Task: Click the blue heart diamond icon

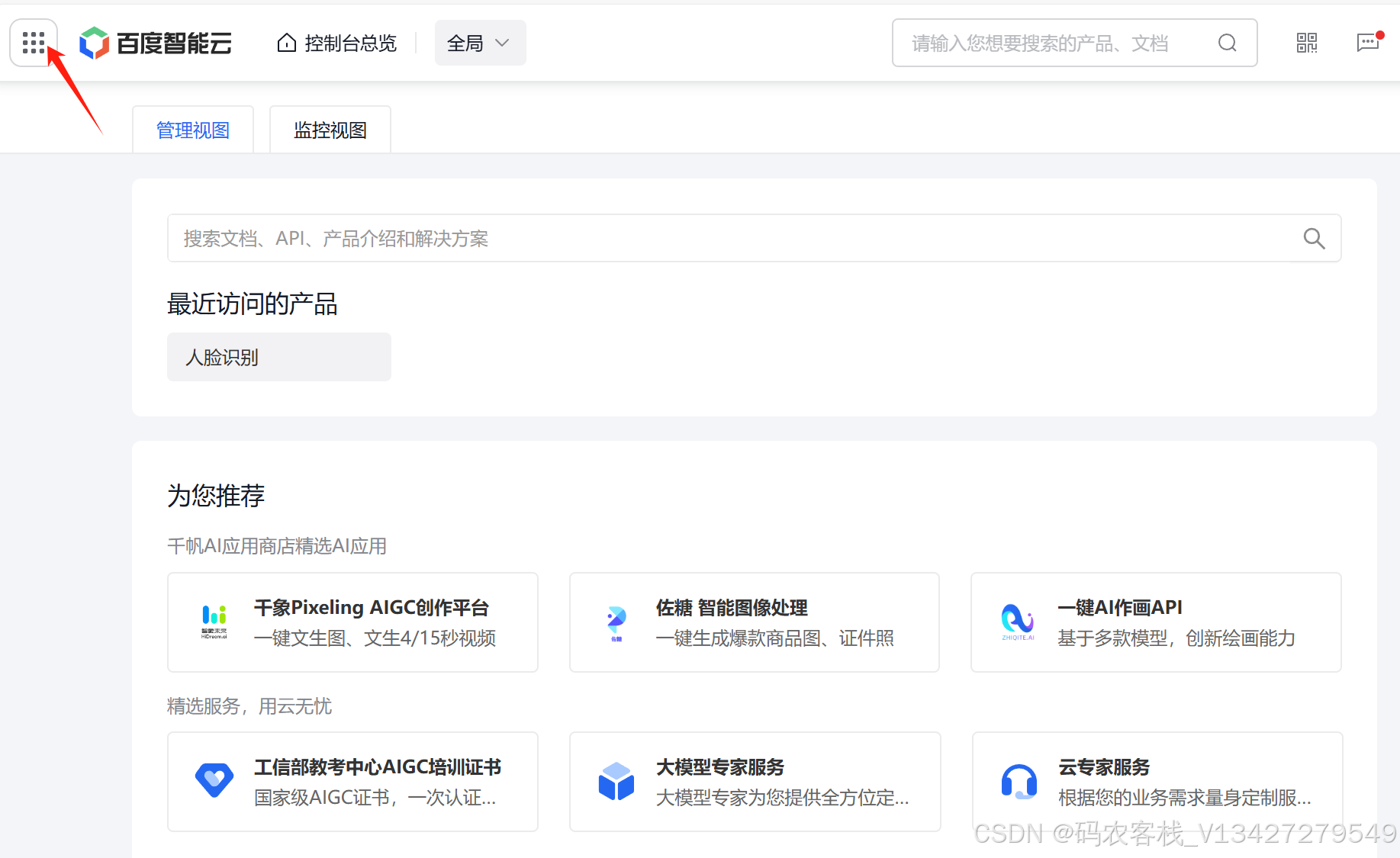Action: point(214,779)
